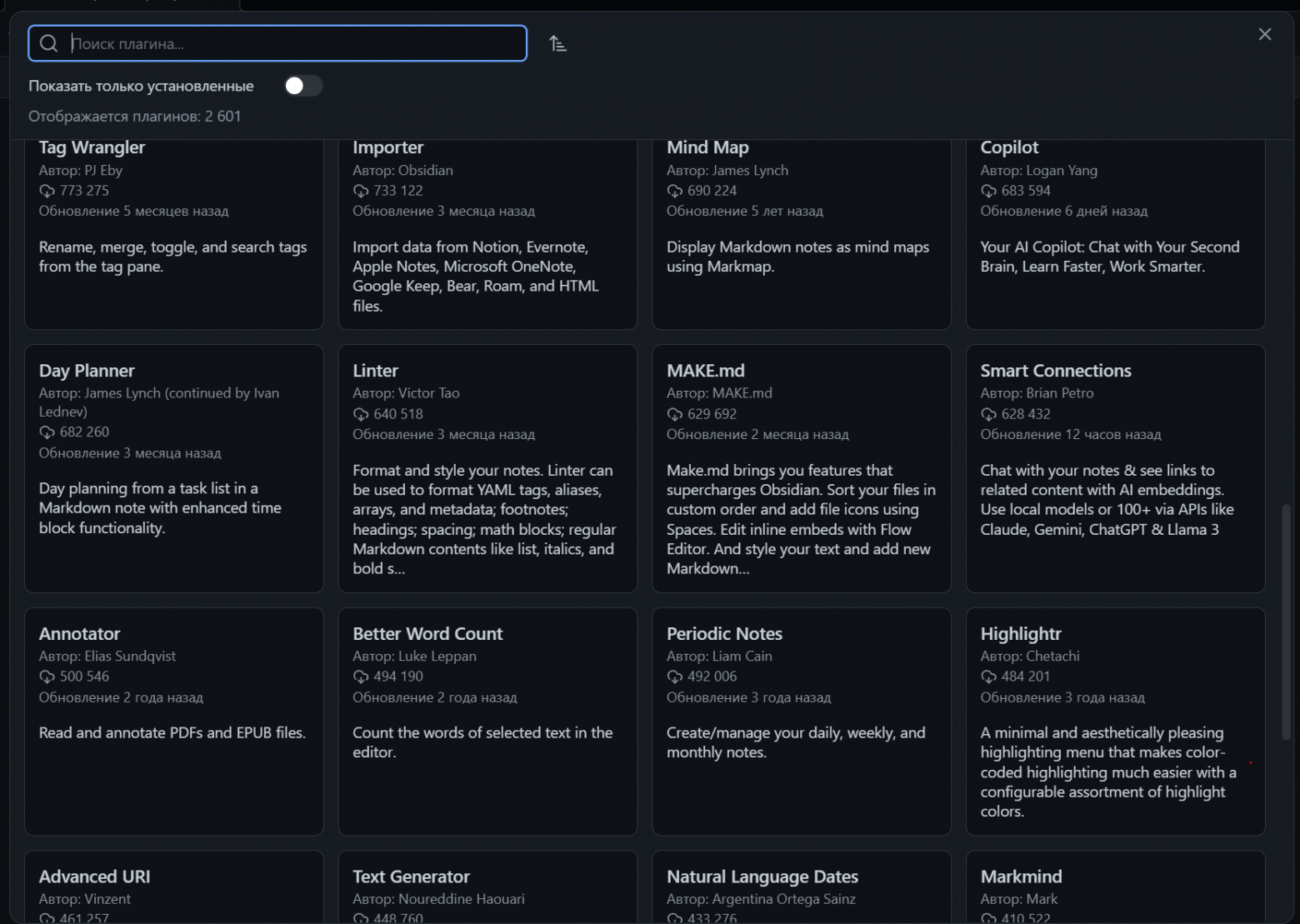
Task: Open the sort order options icon
Action: coord(557,43)
